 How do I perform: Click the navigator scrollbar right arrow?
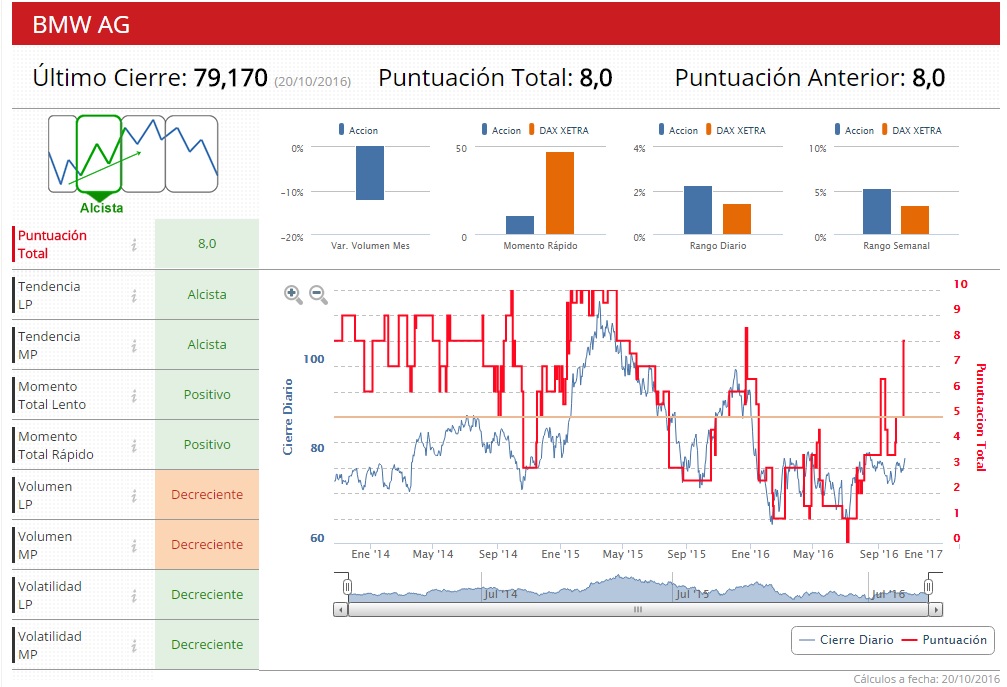click(x=936, y=609)
